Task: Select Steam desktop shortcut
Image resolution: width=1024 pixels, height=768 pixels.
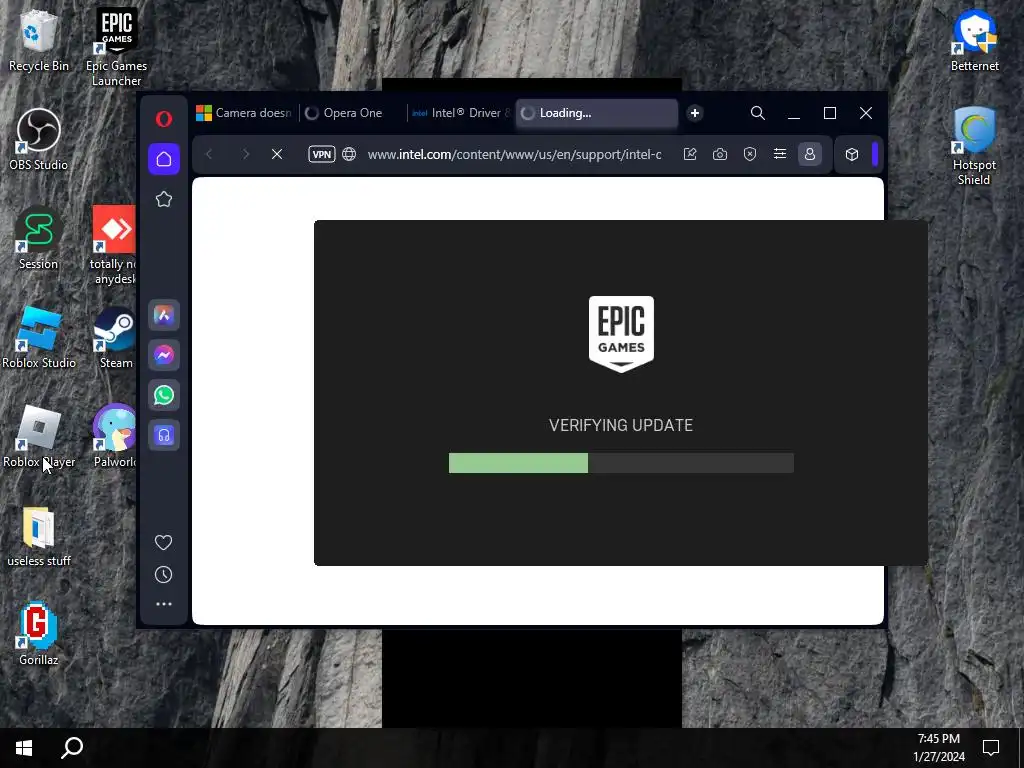Action: pyautogui.click(x=116, y=338)
